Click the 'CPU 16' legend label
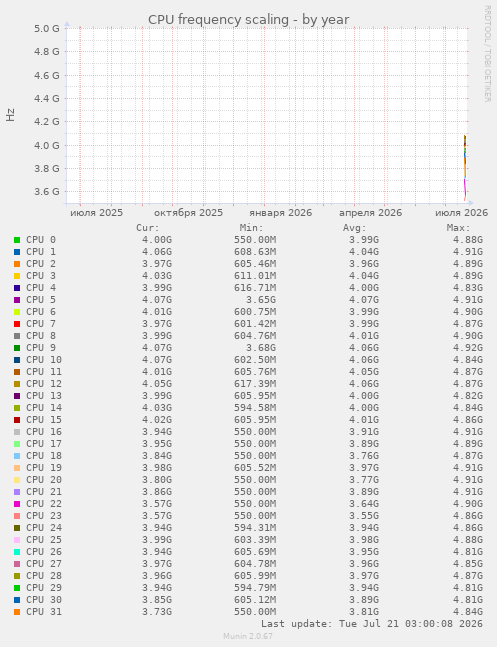This screenshot has width=497, height=647. pyautogui.click(x=44, y=432)
